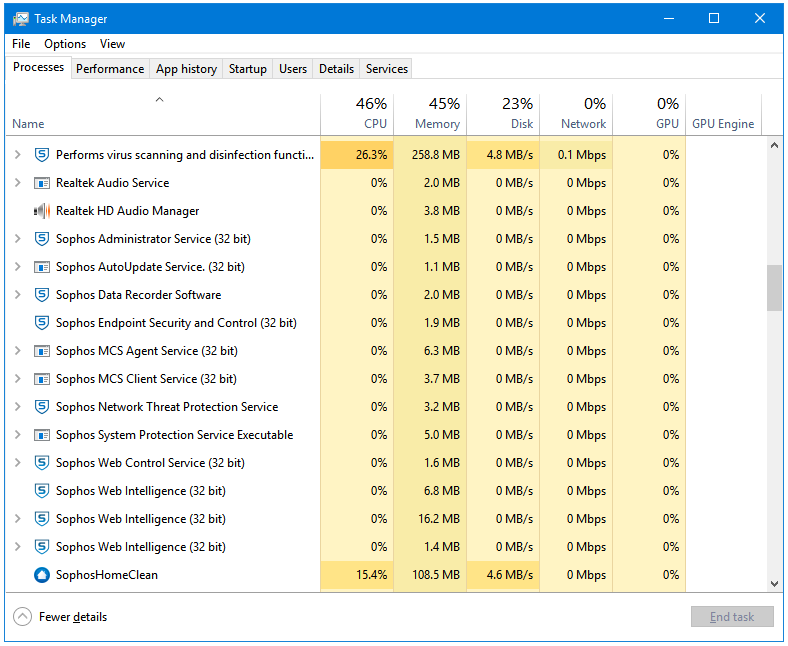Select the SophosHomeClean process name
This screenshot has width=788, height=646.
click(x=107, y=575)
